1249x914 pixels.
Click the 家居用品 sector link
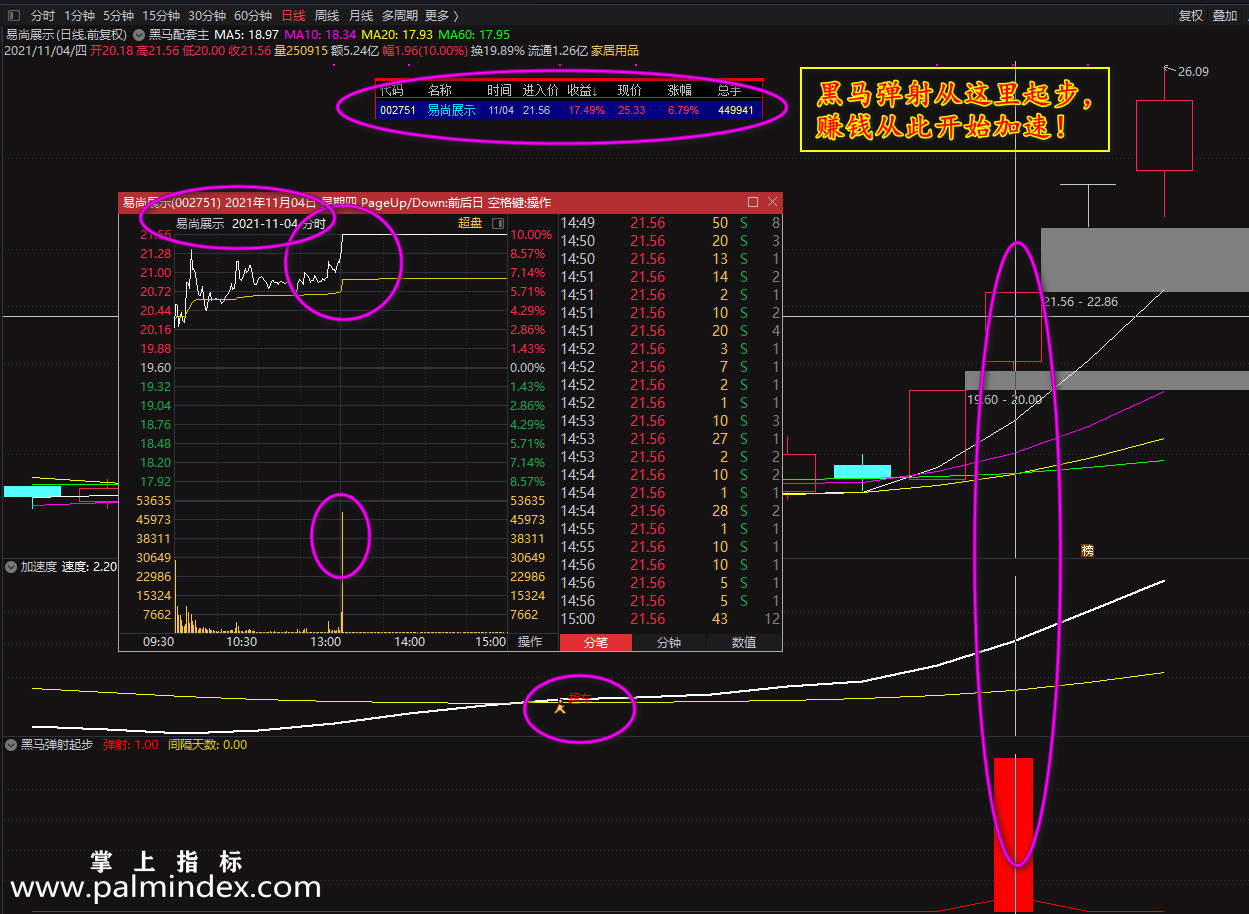(x=616, y=51)
